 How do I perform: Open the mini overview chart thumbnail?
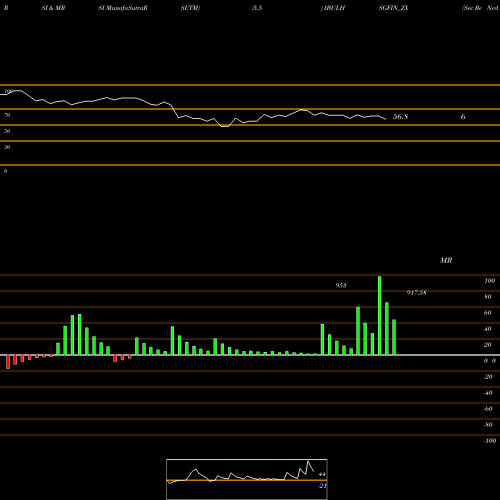247,479
